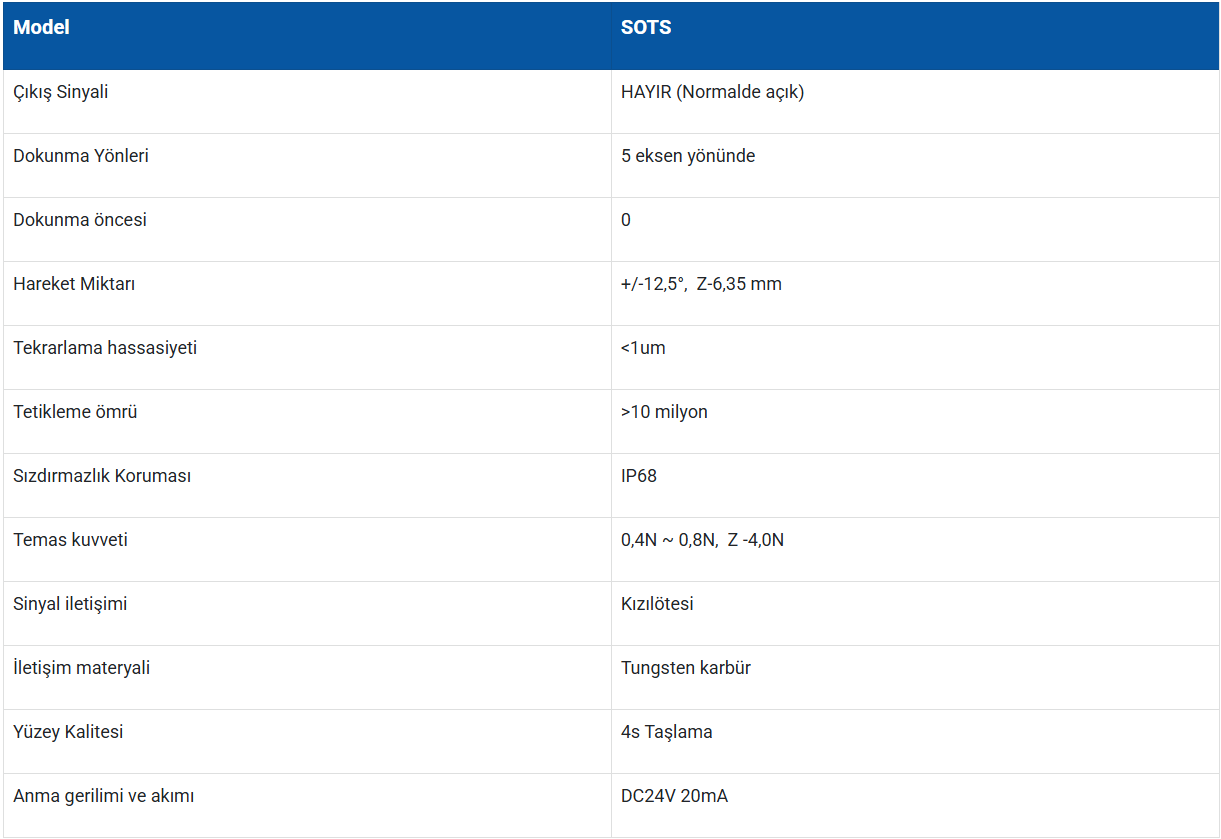Screen dimensions: 1221x839
Task: Select the Tetikleme ömrü label
Action: (x=75, y=412)
